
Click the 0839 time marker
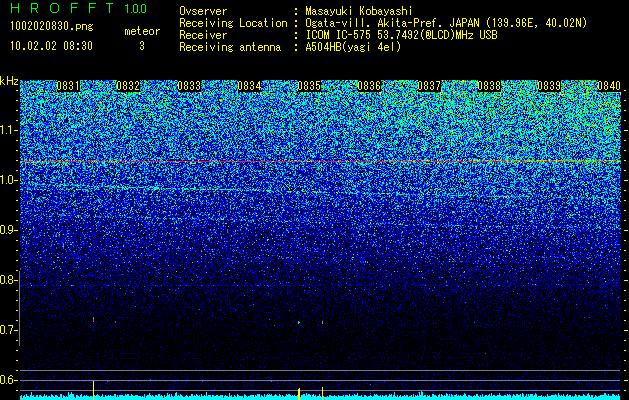point(549,86)
